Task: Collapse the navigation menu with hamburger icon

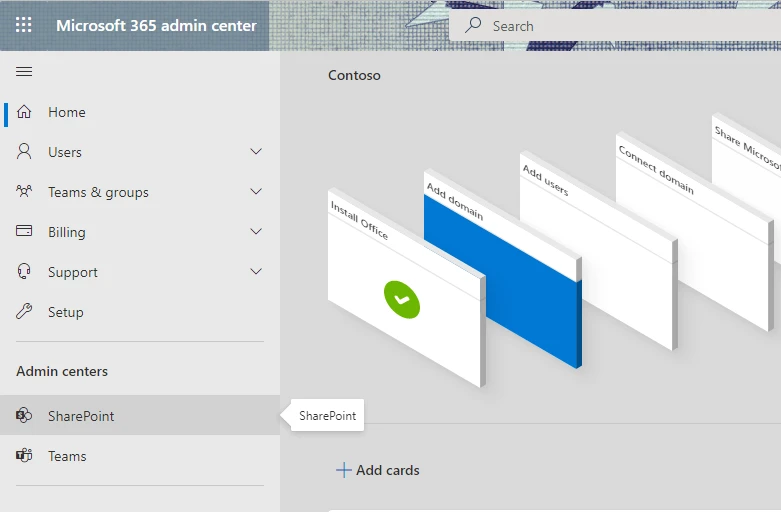Action: [x=24, y=72]
